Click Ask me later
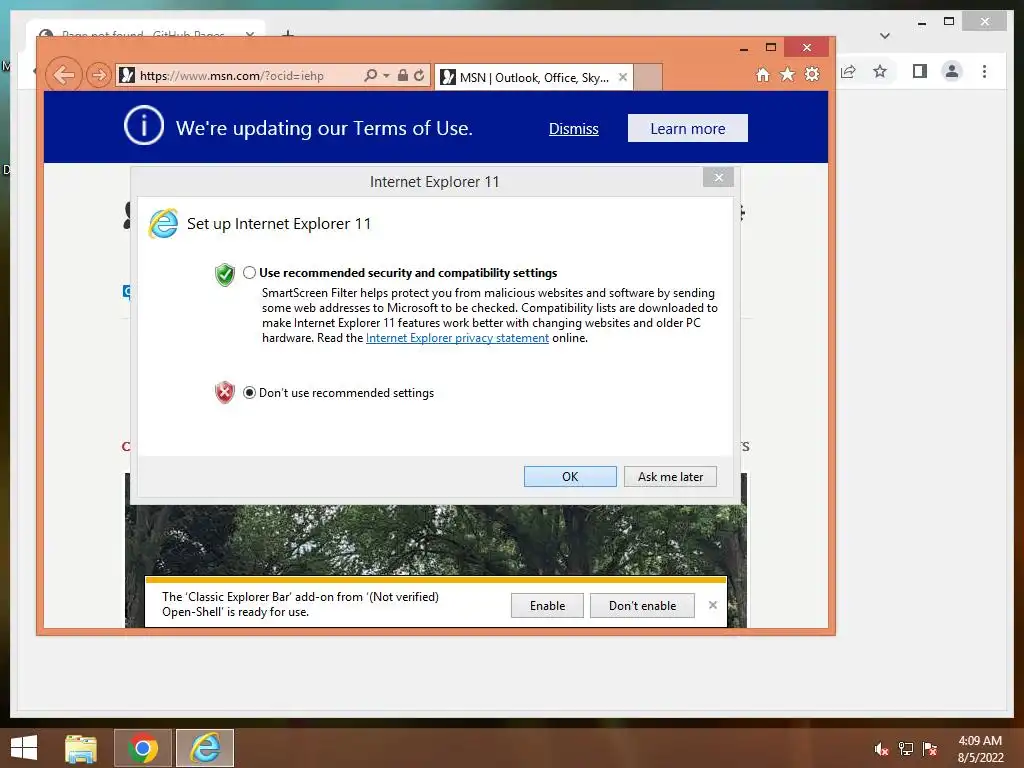The width and height of the screenshot is (1024, 768). point(671,477)
